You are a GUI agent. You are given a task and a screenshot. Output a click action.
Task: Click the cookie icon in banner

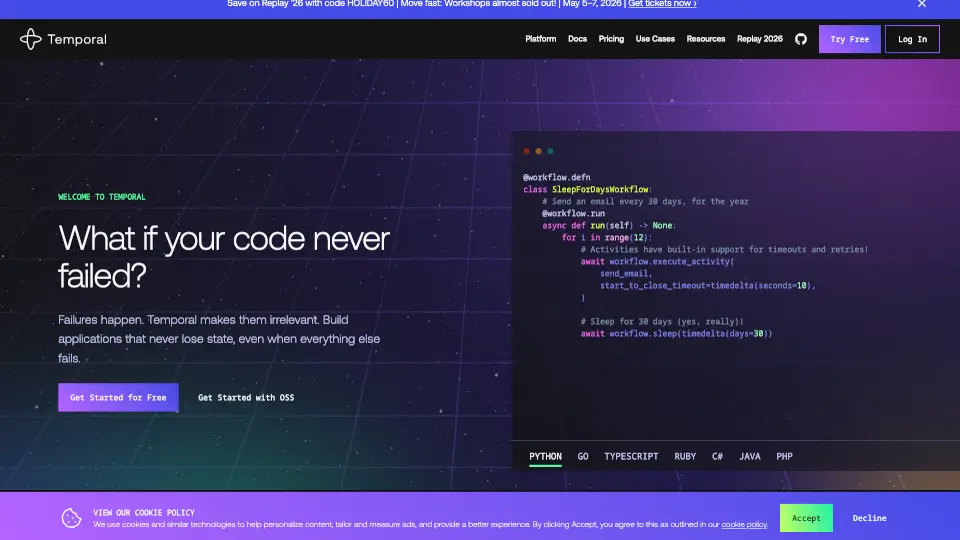(72, 518)
